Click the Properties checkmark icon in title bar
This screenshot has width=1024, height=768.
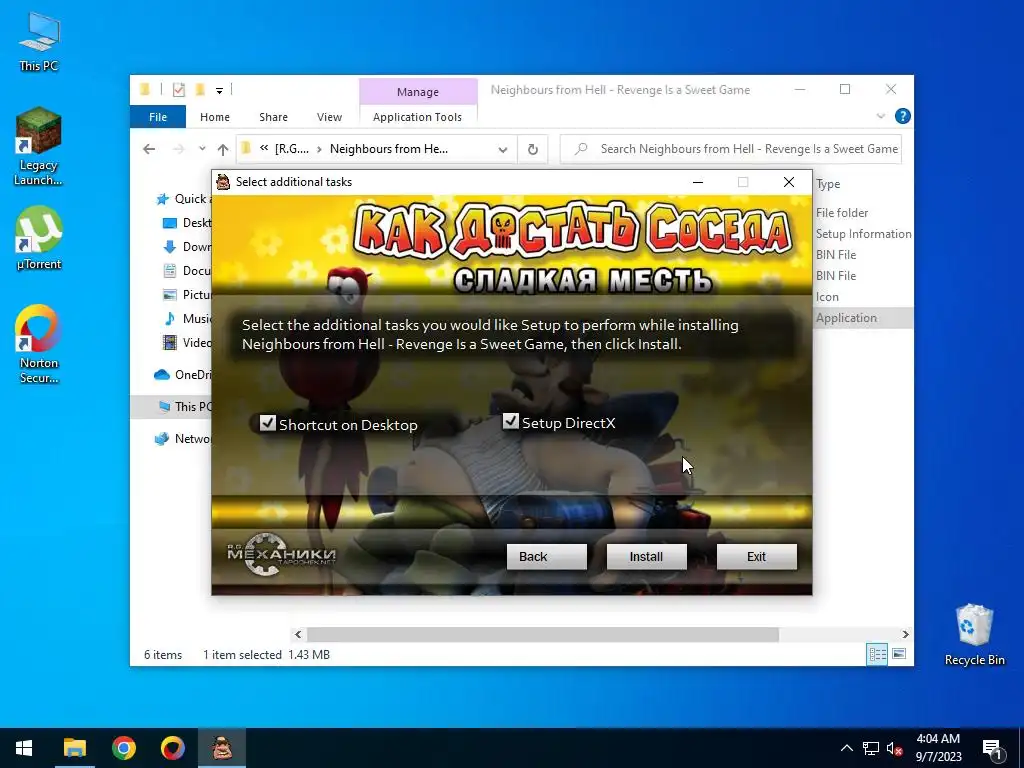[x=178, y=89]
